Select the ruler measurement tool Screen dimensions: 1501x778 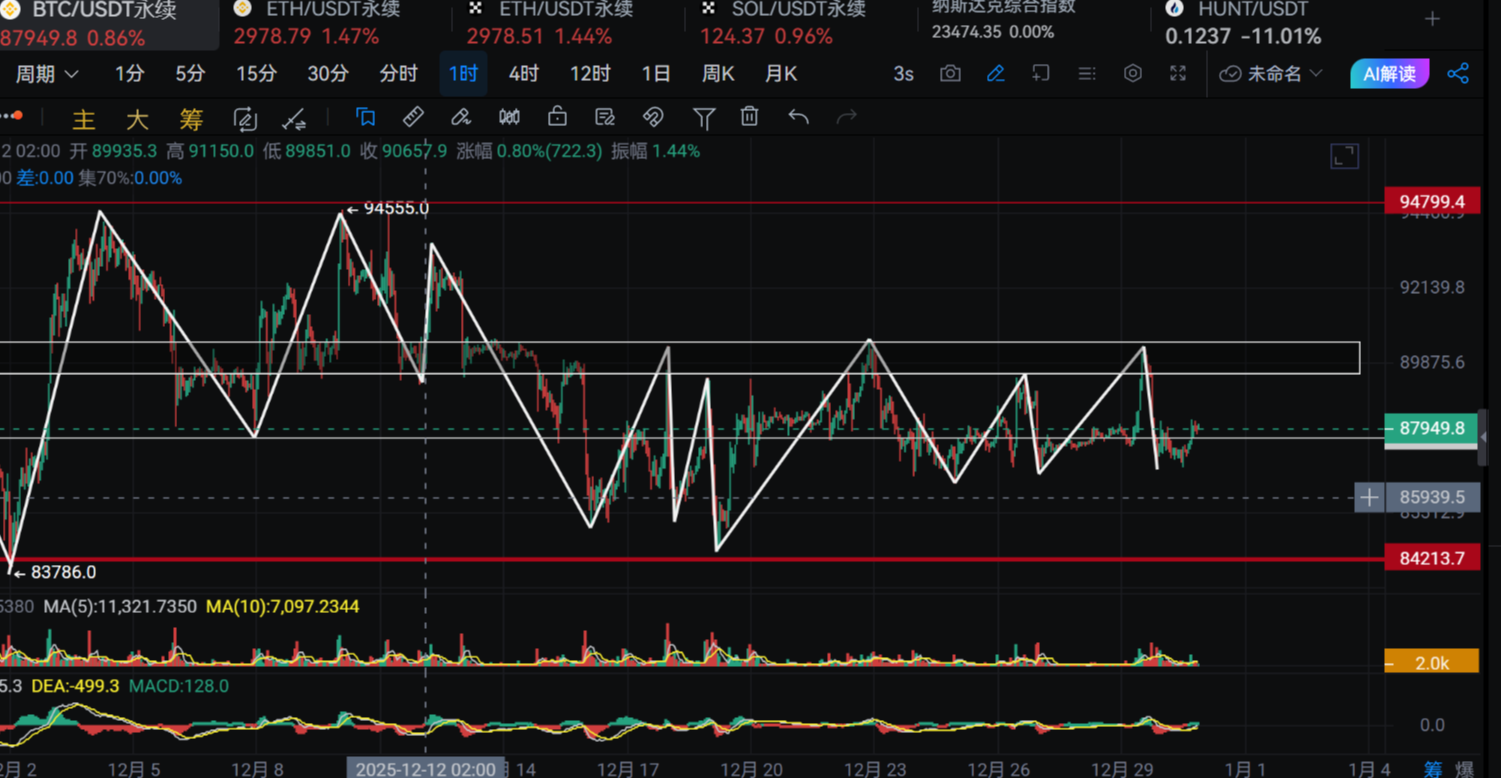pos(412,117)
